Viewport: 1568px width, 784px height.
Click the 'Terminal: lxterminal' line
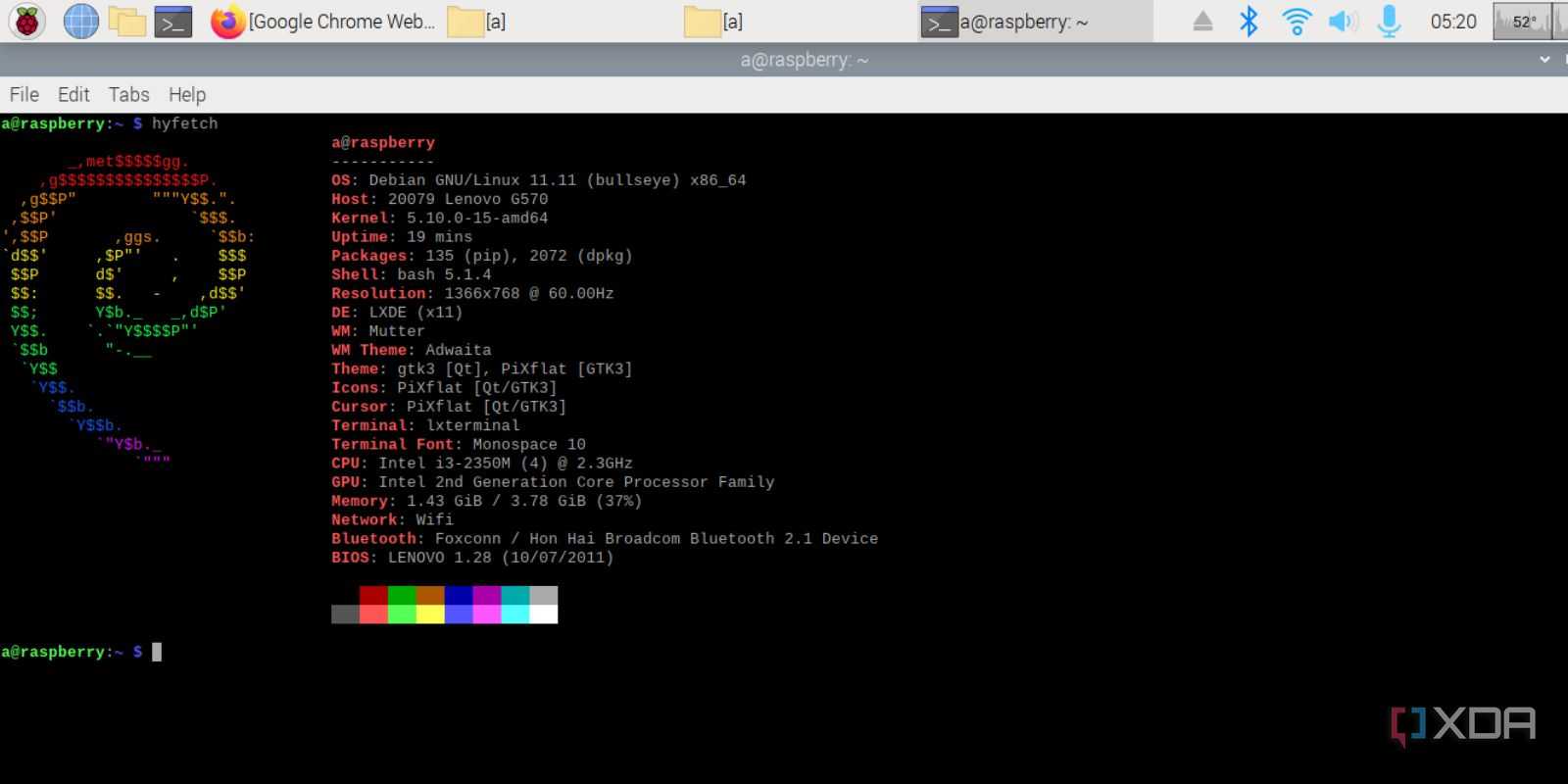(425, 425)
